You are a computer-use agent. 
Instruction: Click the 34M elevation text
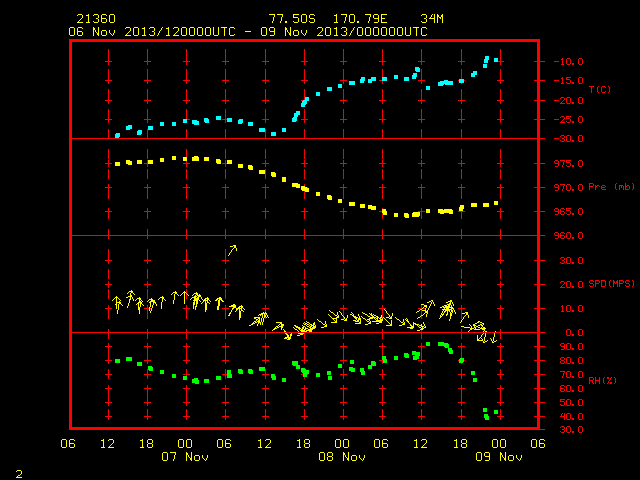point(432,19)
